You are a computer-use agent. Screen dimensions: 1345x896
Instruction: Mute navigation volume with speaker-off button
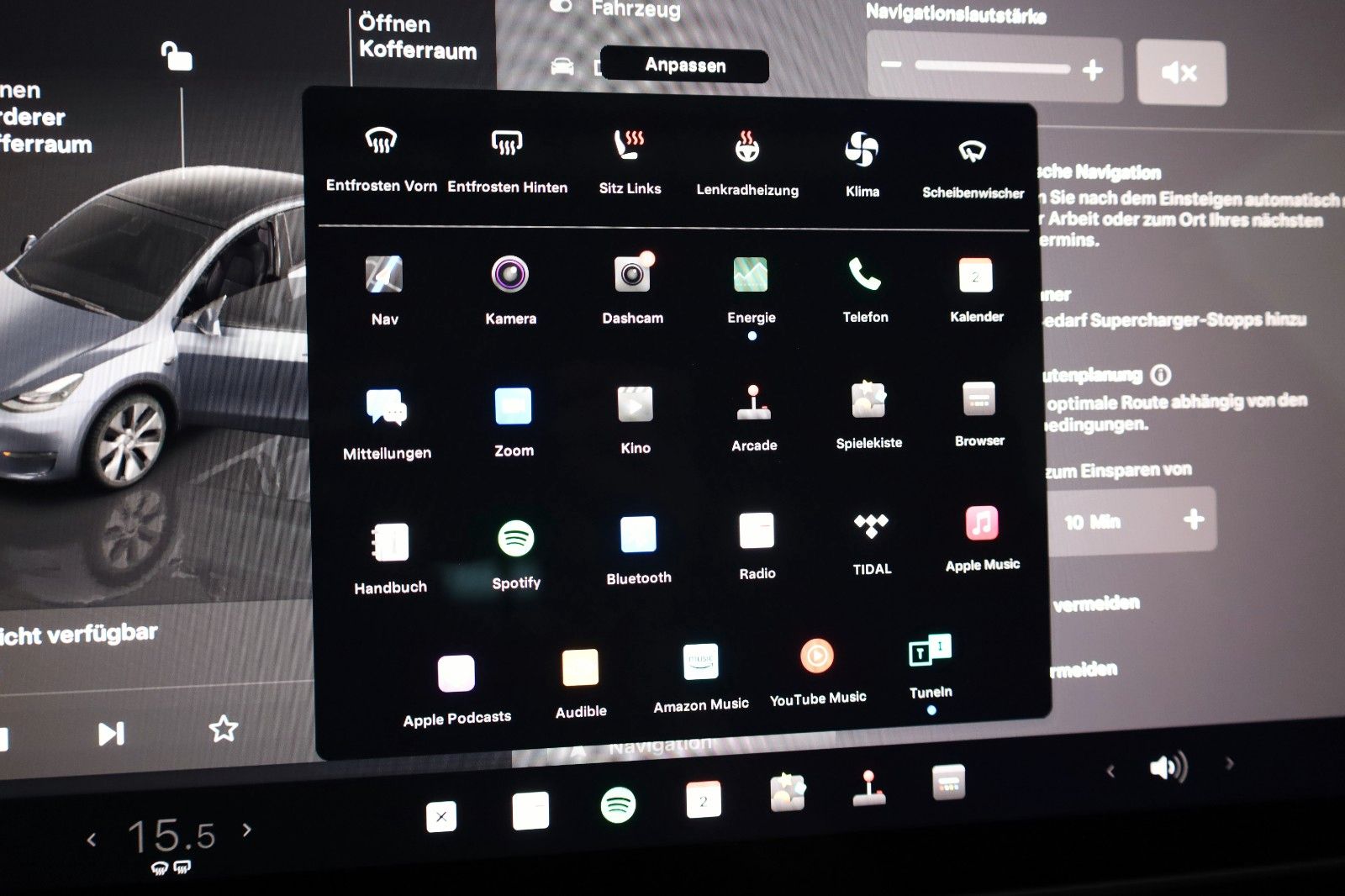[x=1180, y=73]
